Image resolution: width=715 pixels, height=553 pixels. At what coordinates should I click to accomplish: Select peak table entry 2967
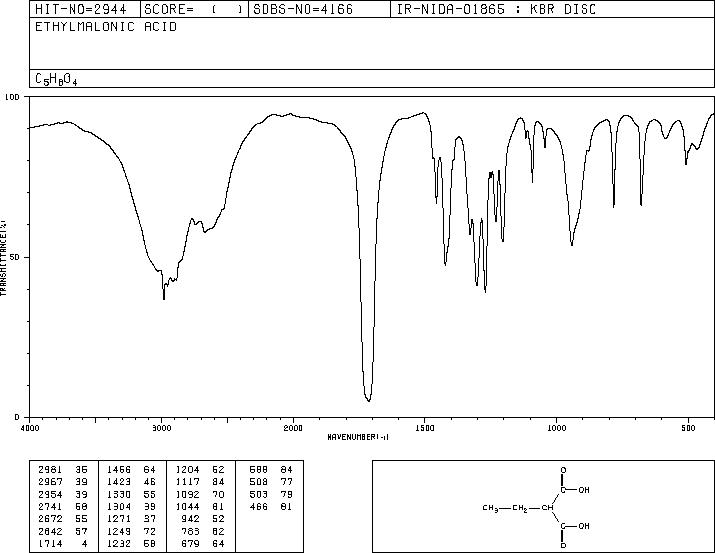63,482
